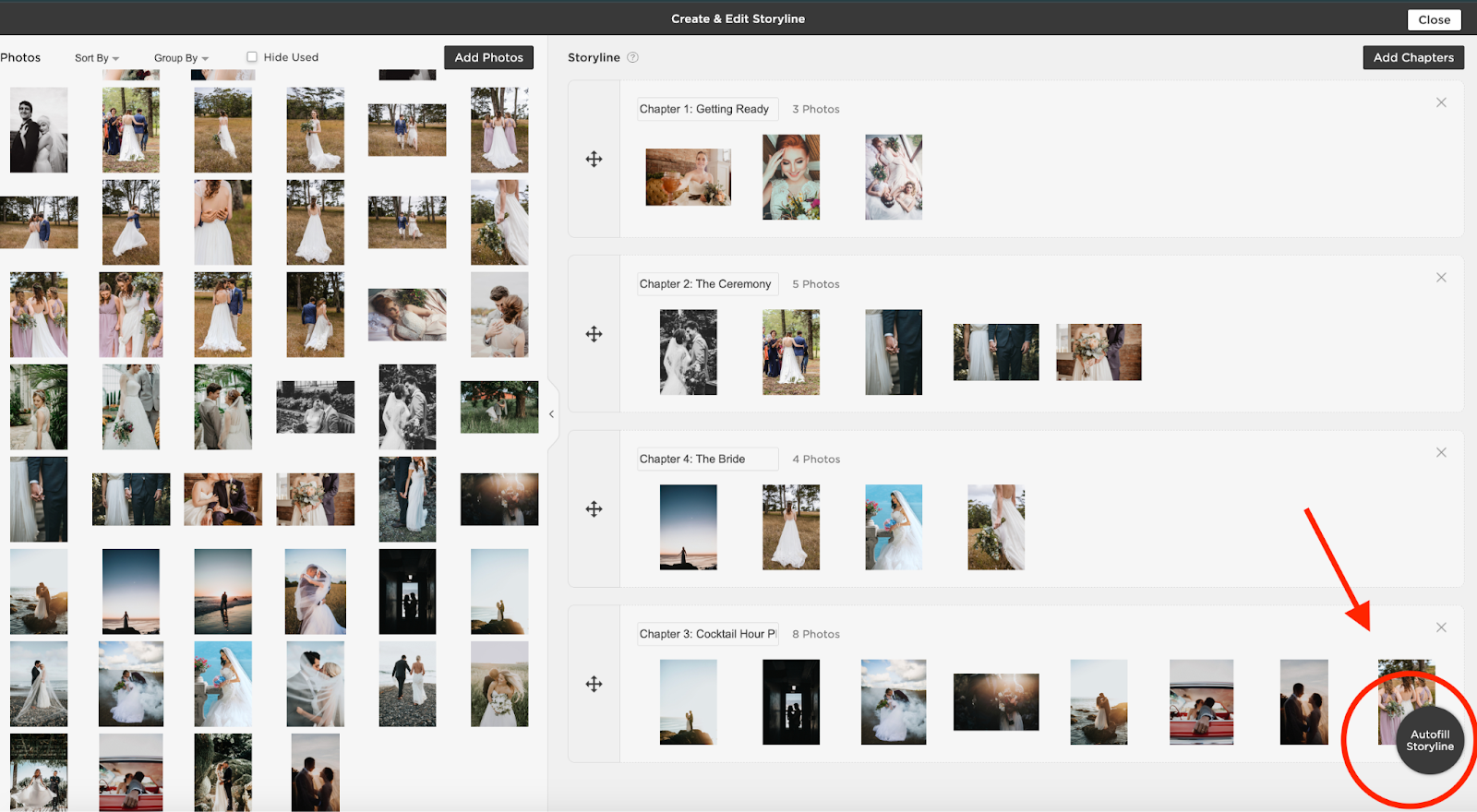Select the red car photo in photo library
This screenshot has height=812, width=1477.
[131, 772]
